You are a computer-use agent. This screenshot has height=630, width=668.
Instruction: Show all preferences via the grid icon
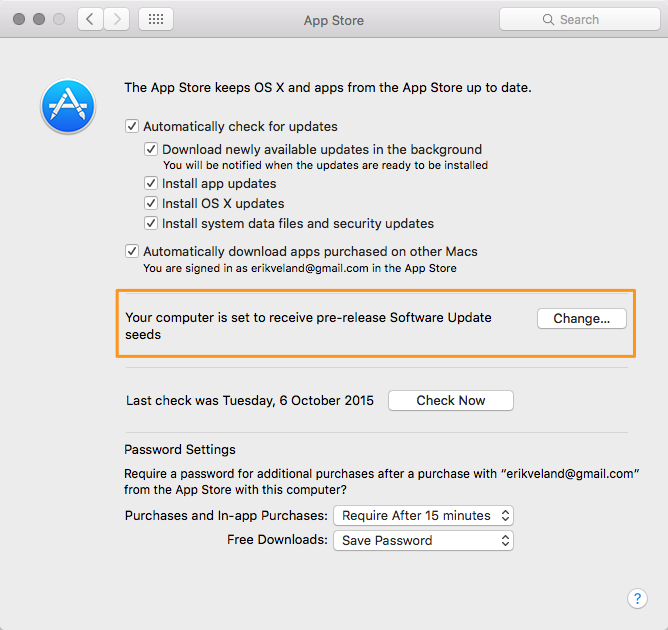(156, 19)
